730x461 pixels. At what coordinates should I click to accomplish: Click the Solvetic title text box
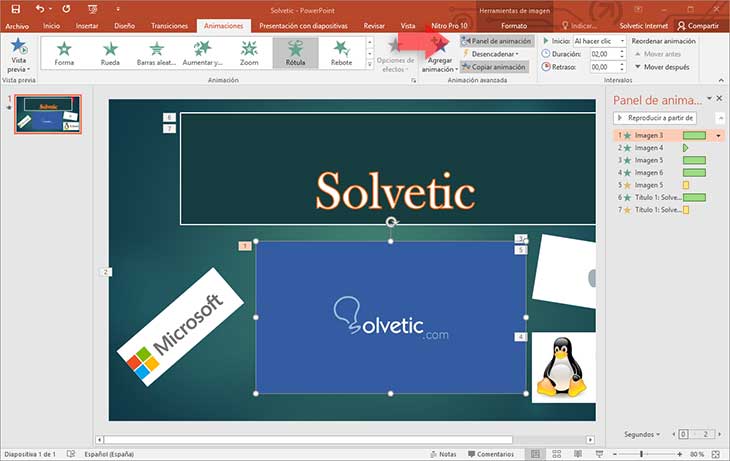coord(388,169)
